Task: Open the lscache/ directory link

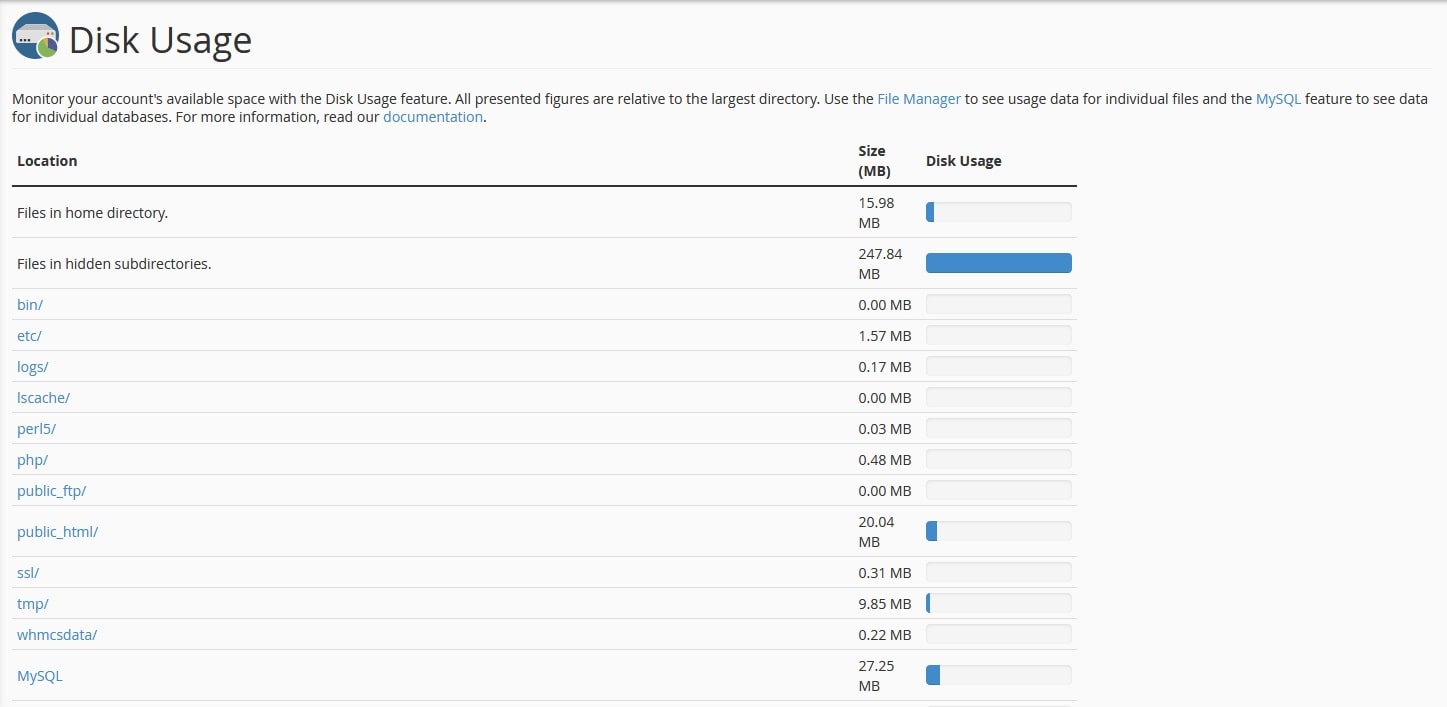Action: point(43,397)
